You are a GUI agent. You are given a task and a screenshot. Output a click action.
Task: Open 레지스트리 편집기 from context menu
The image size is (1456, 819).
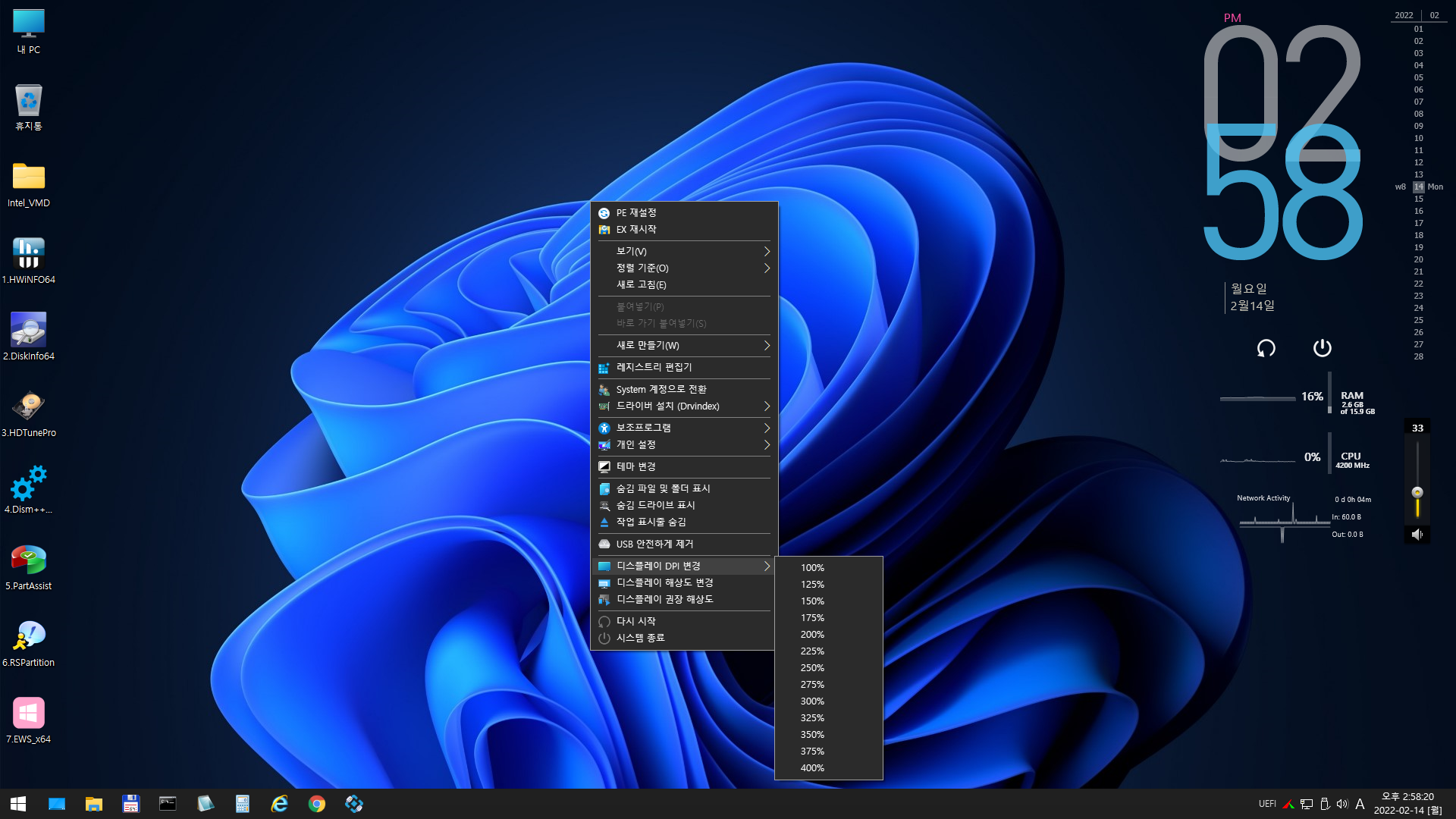pyautogui.click(x=684, y=367)
